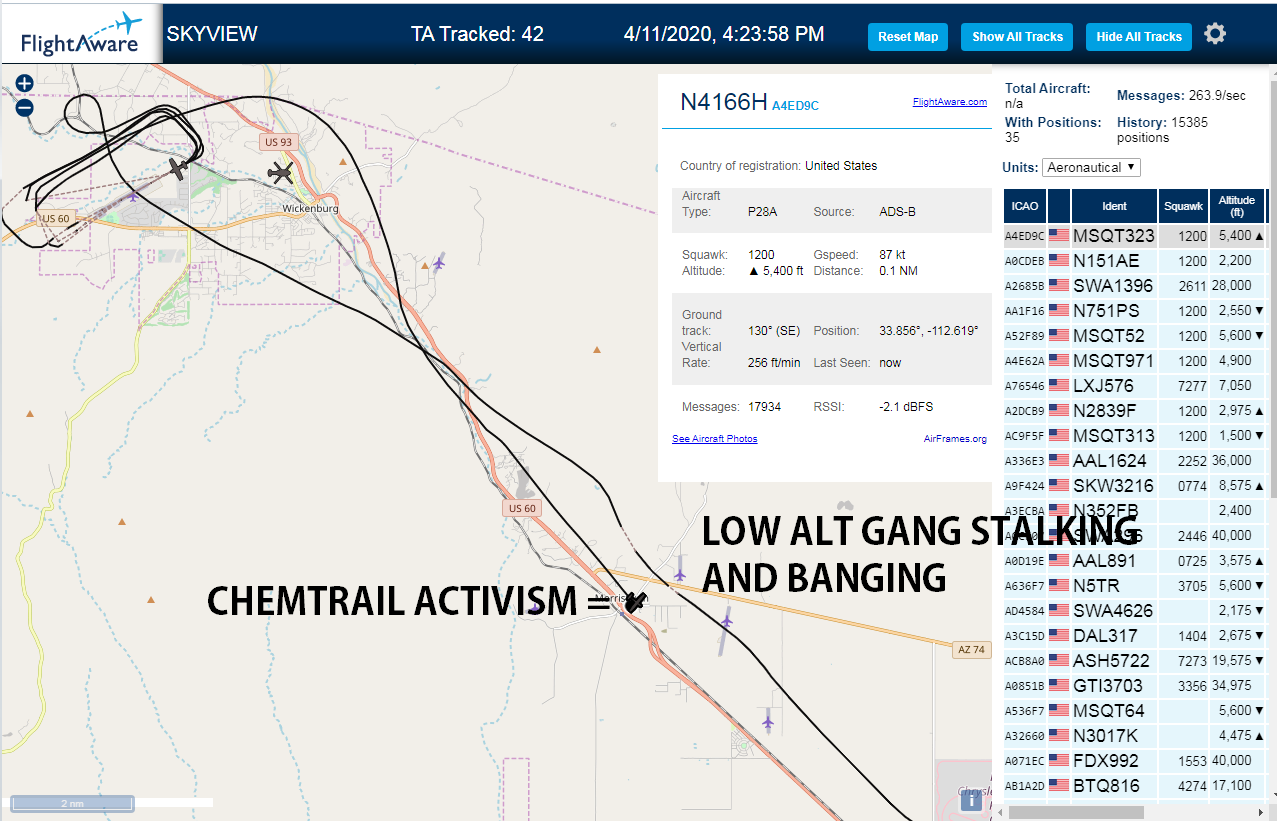Sort the table by Ident column
The width and height of the screenshot is (1277, 821).
pos(1115,206)
